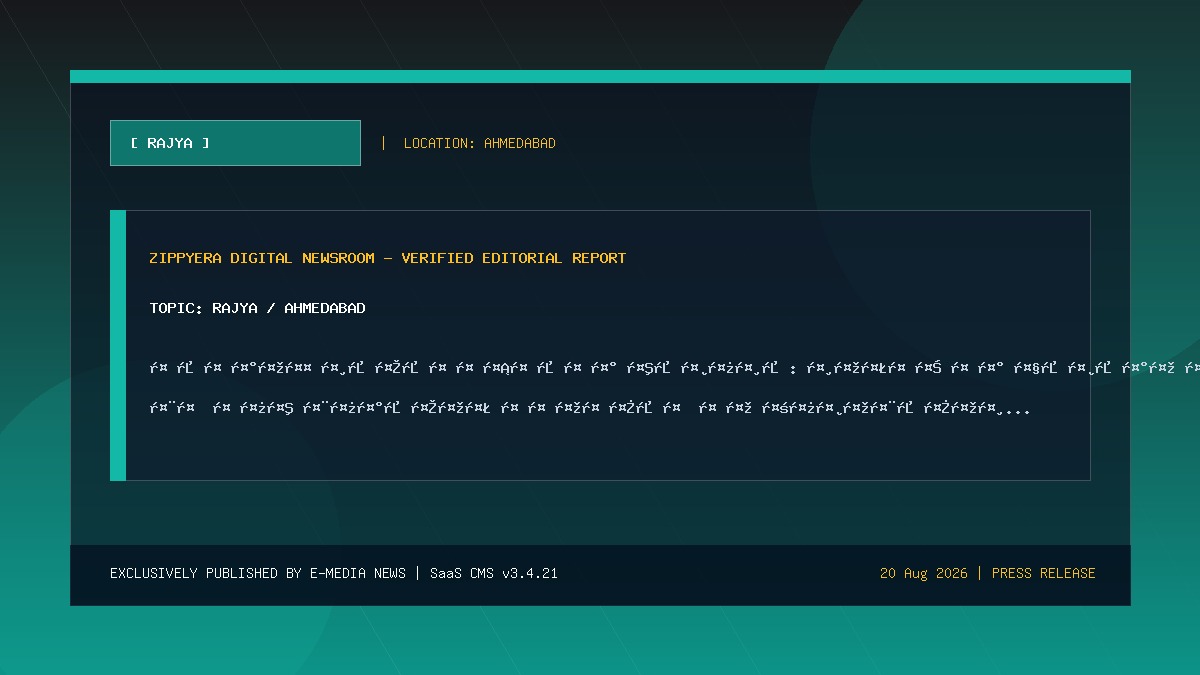The width and height of the screenshot is (1200, 675).
Task: Select the LOCATION: AHMEDABAD label
Action: [x=479, y=143]
